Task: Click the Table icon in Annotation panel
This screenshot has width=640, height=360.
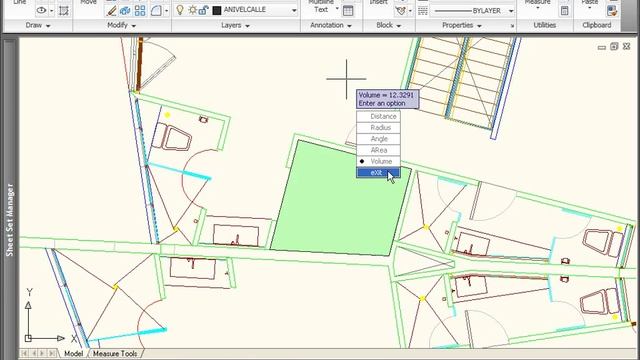Action: pos(348,11)
